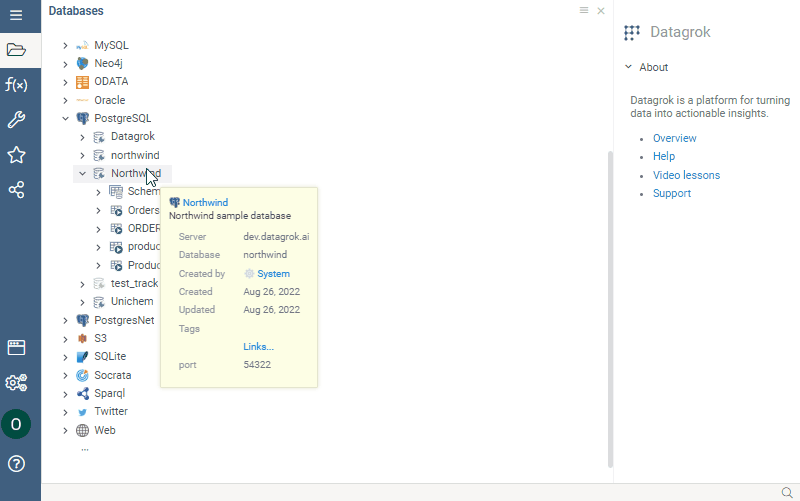The height and width of the screenshot is (501, 800).
Task: Open the Functions f(x) sidebar icon
Action: [x=16, y=85]
